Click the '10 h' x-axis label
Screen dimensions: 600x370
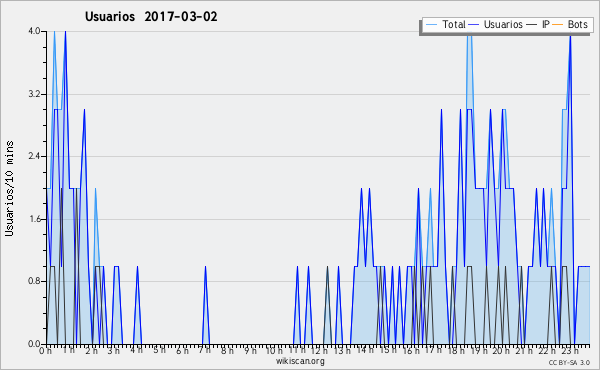274,350
